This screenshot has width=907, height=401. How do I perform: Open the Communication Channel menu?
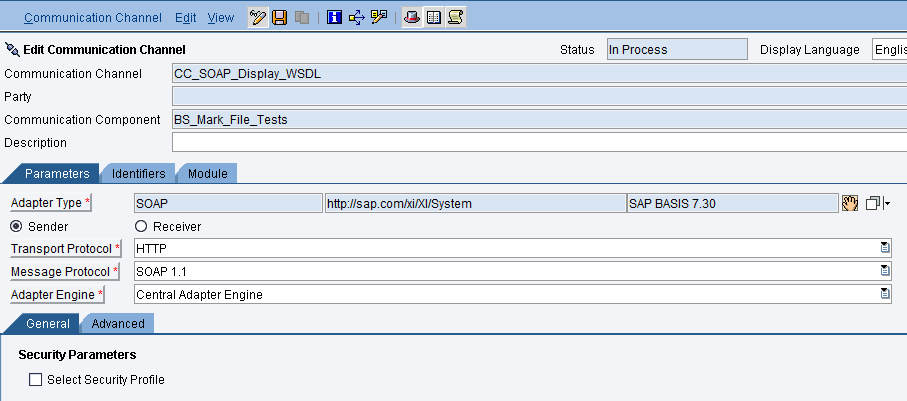point(93,18)
